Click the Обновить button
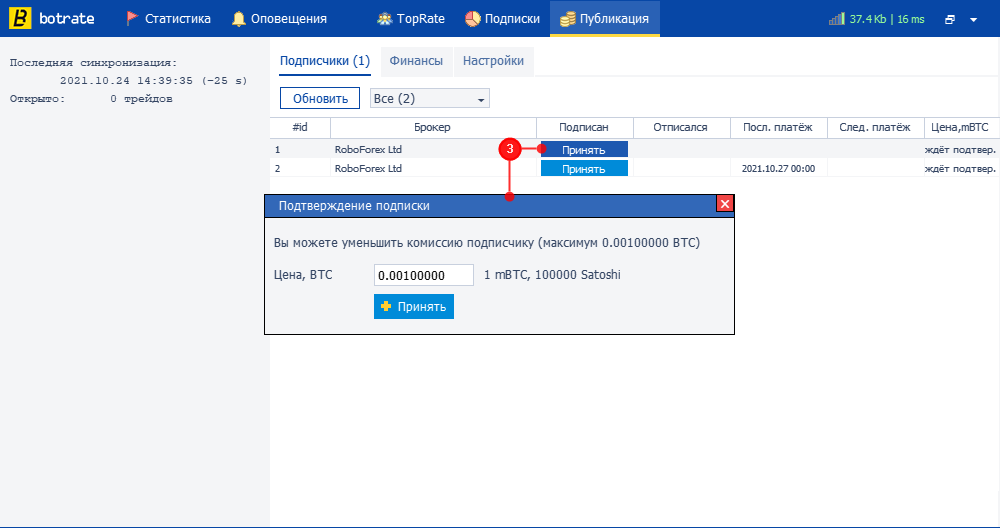 [x=320, y=98]
